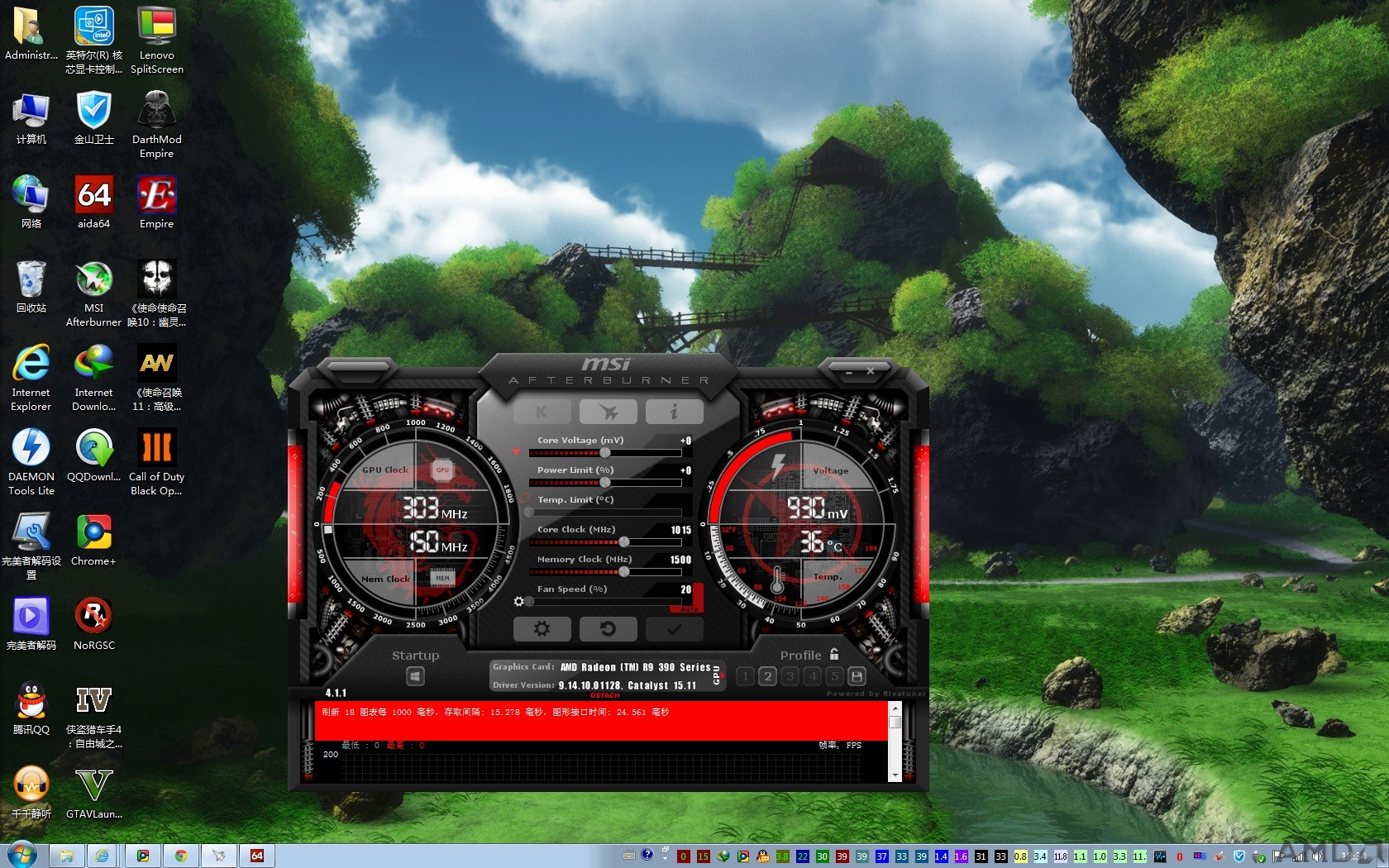
Task: Click the DETACH monitor link
Action: coord(604,695)
